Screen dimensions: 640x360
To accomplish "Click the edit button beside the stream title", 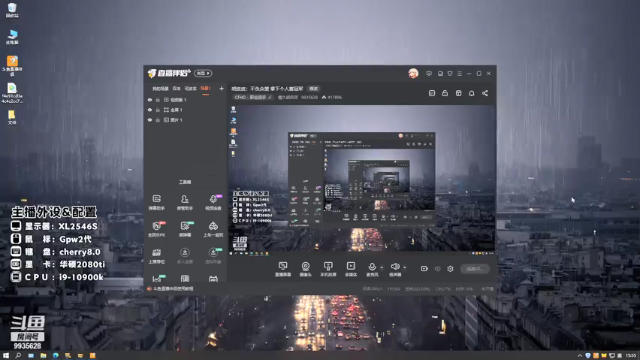I will (313, 89).
